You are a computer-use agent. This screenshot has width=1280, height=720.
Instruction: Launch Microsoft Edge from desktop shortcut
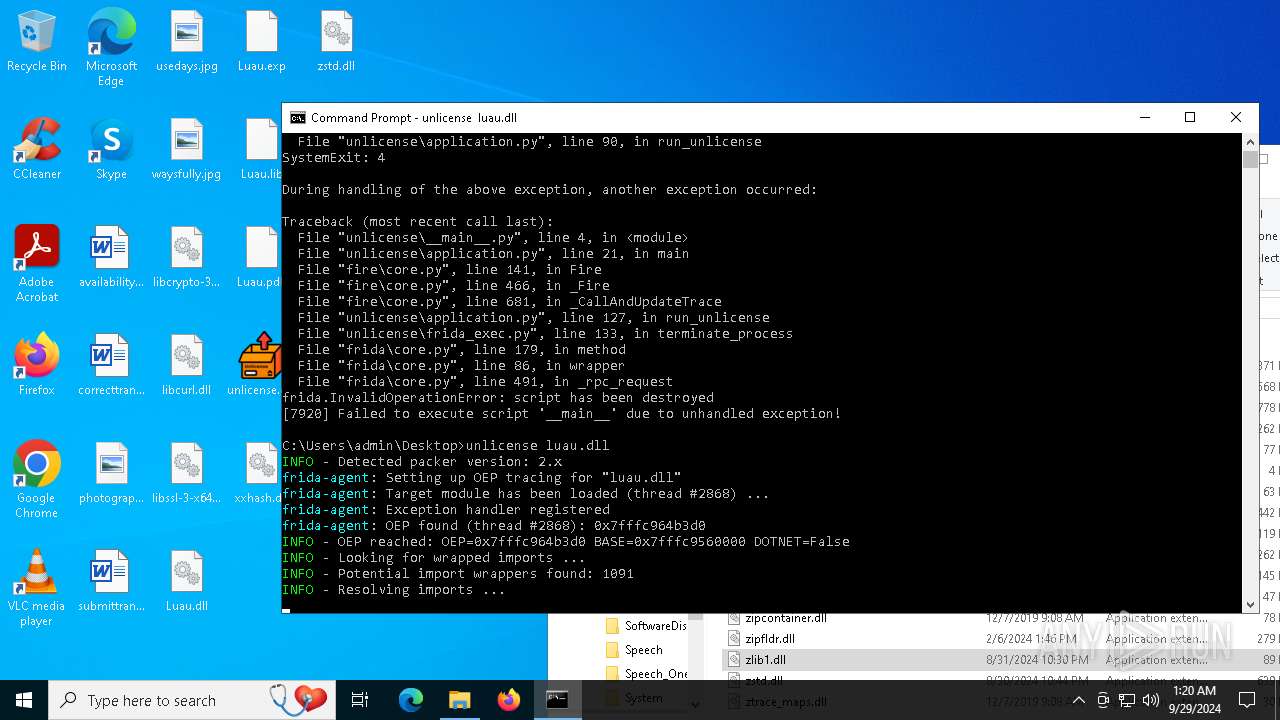click(x=111, y=48)
